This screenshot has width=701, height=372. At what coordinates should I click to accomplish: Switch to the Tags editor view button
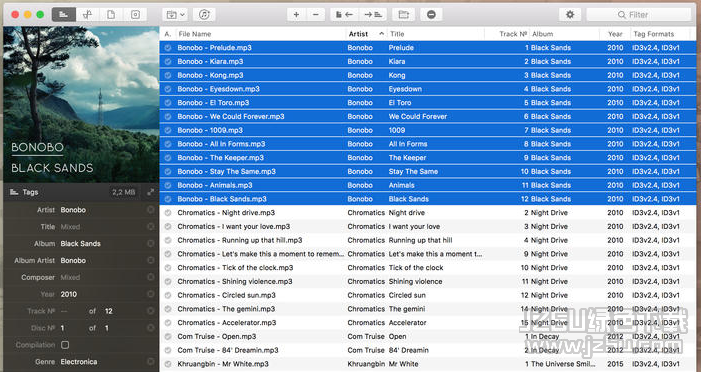63,15
